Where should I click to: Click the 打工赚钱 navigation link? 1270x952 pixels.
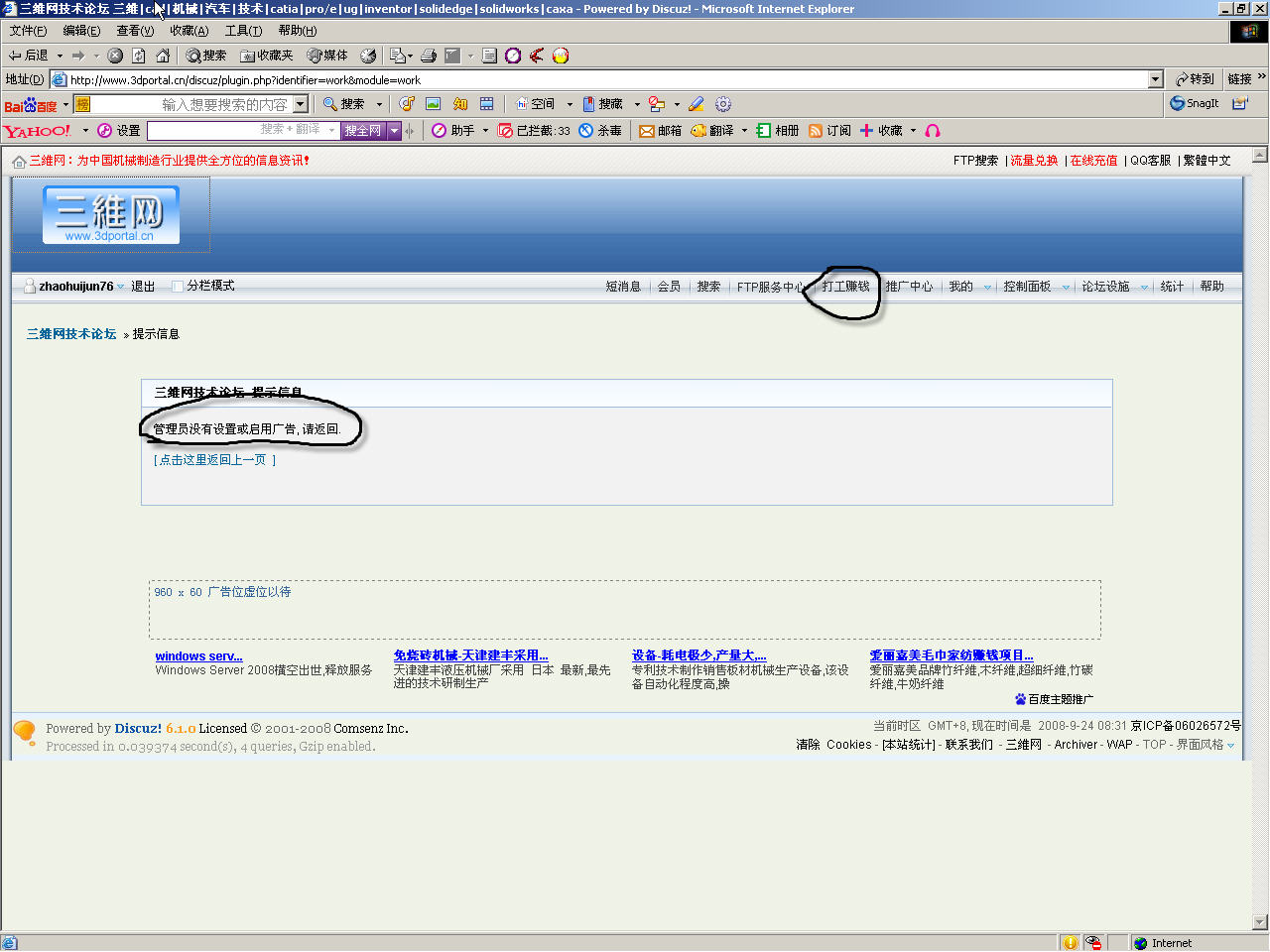(845, 287)
